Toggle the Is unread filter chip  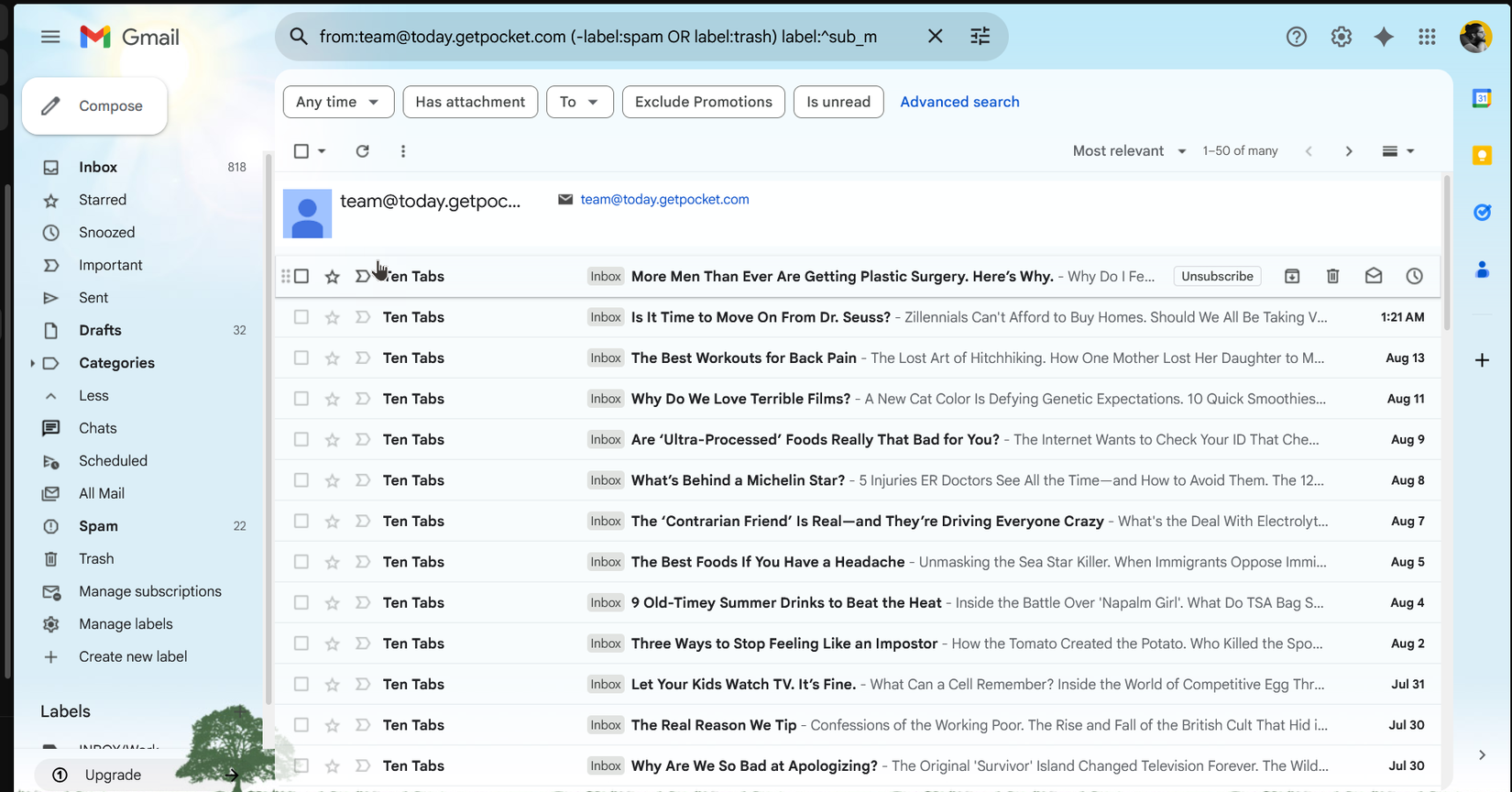point(838,102)
